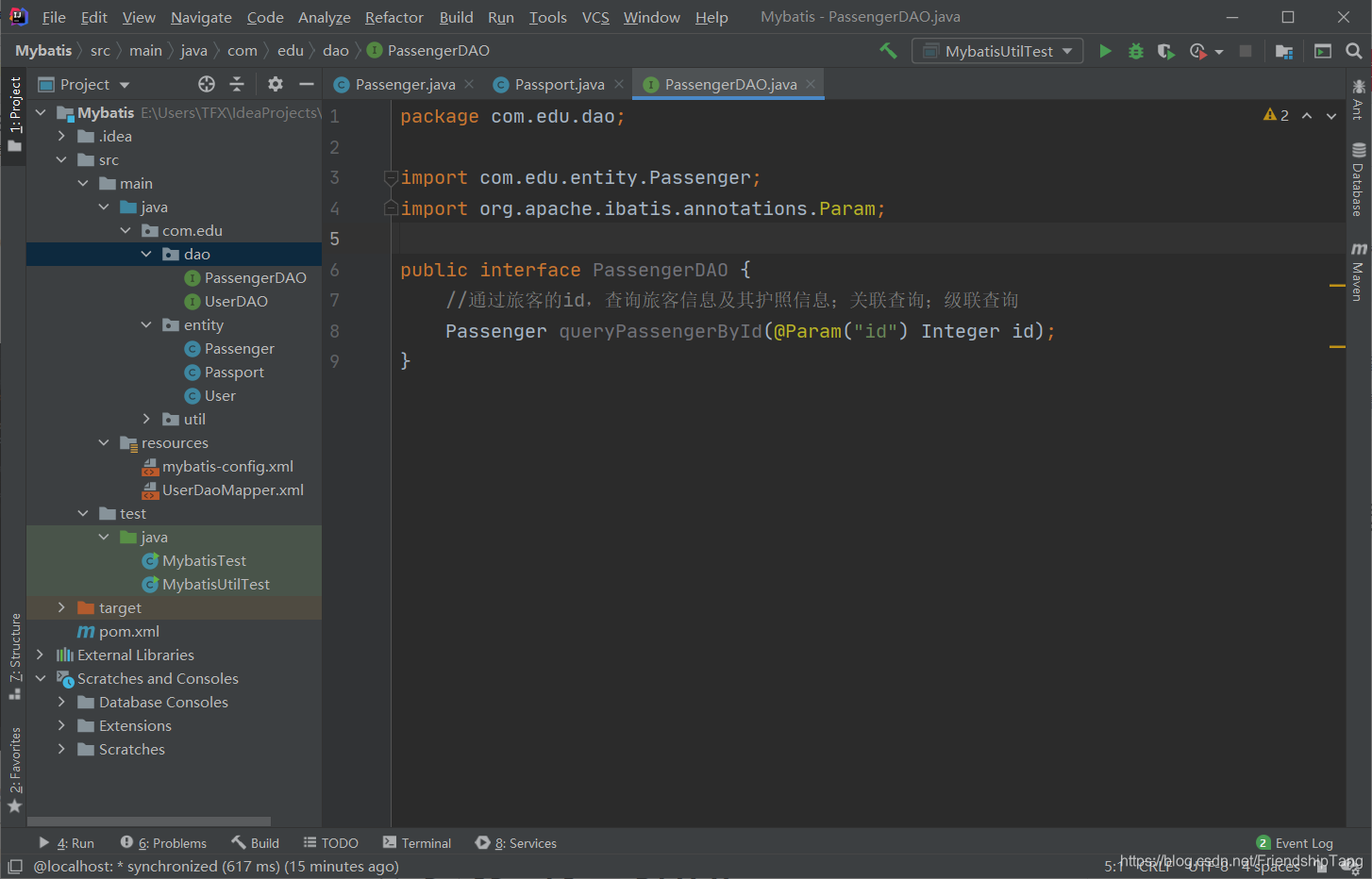Open the Project Structure icon in toolbar
Image resolution: width=1372 pixels, height=879 pixels.
coord(1284,51)
